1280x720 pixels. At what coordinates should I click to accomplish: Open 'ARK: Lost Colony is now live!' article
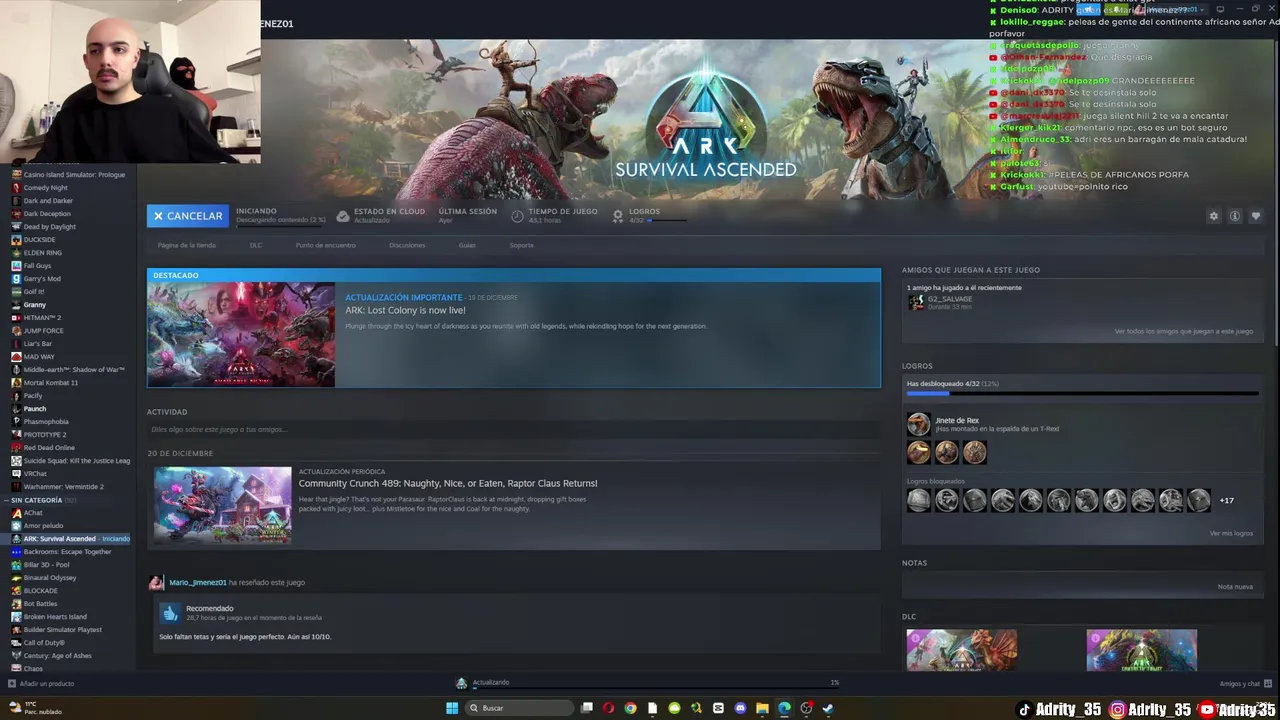click(x=405, y=310)
